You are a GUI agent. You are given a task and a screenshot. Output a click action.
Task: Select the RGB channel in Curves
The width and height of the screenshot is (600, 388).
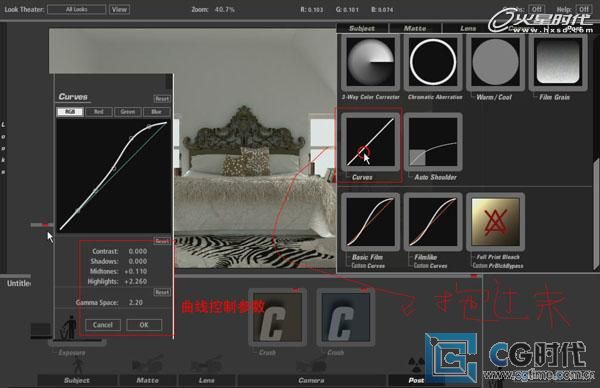(70, 112)
